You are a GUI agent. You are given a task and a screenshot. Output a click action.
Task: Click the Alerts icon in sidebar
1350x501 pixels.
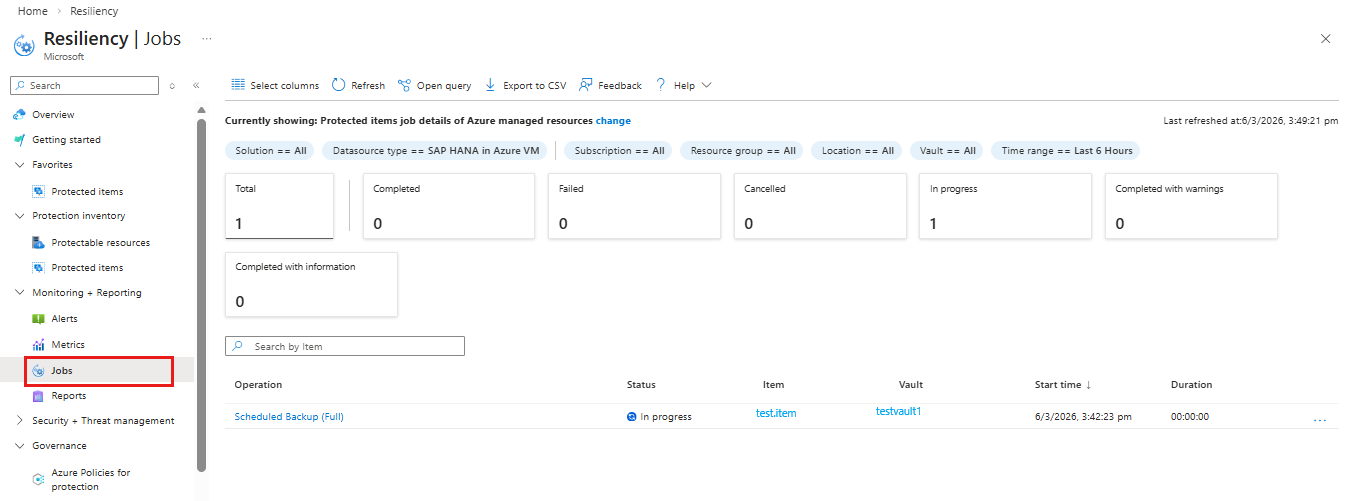pyautogui.click(x=39, y=319)
